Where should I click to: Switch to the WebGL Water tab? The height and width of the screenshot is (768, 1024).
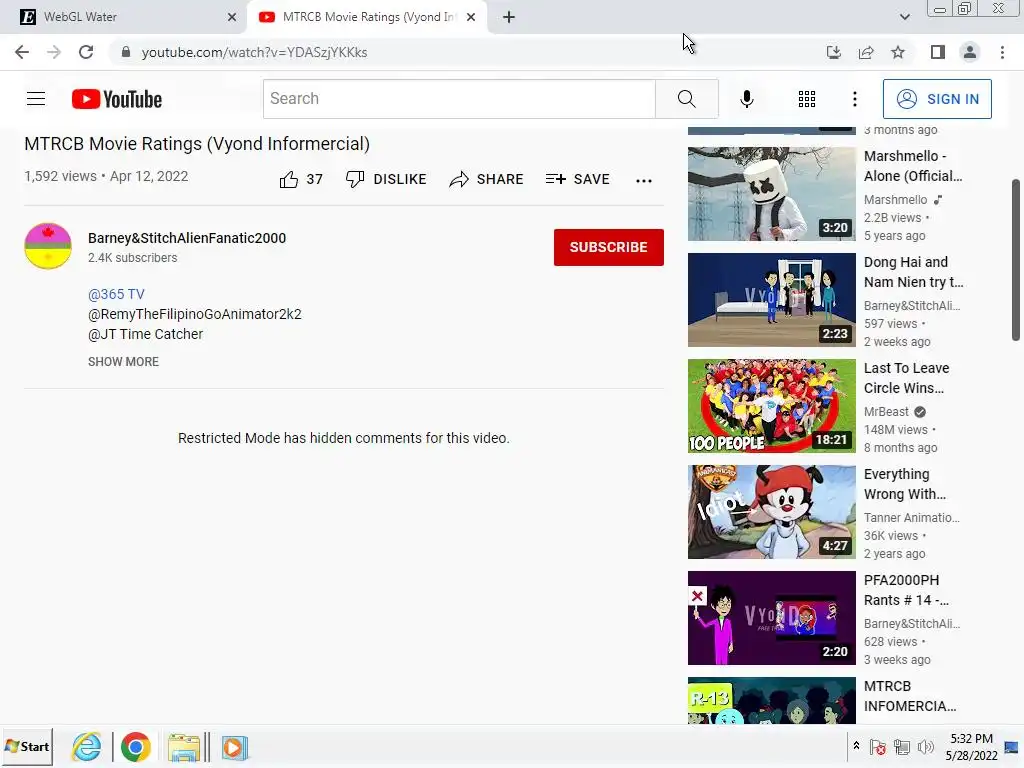(124, 17)
